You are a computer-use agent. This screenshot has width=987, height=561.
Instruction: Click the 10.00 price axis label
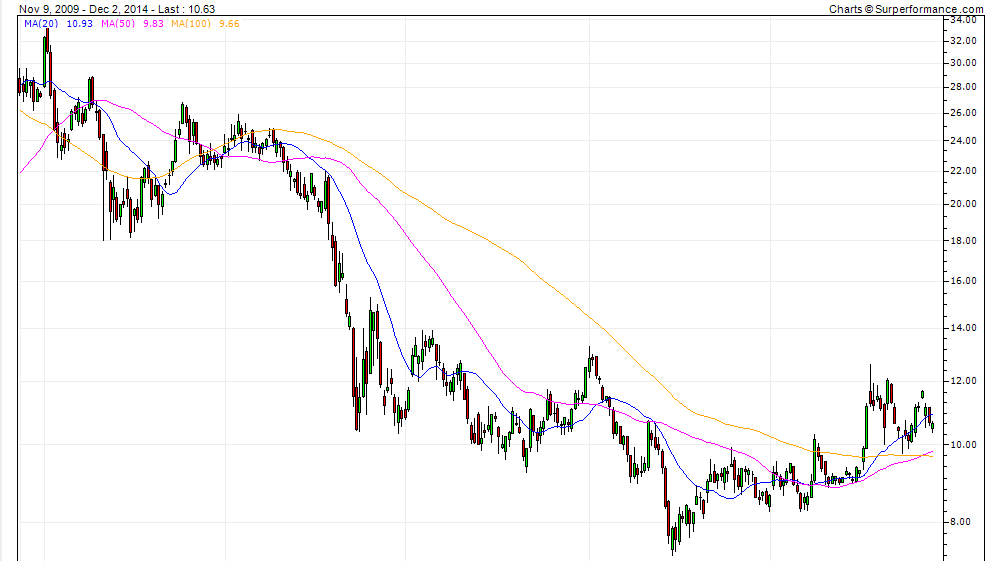(963, 445)
